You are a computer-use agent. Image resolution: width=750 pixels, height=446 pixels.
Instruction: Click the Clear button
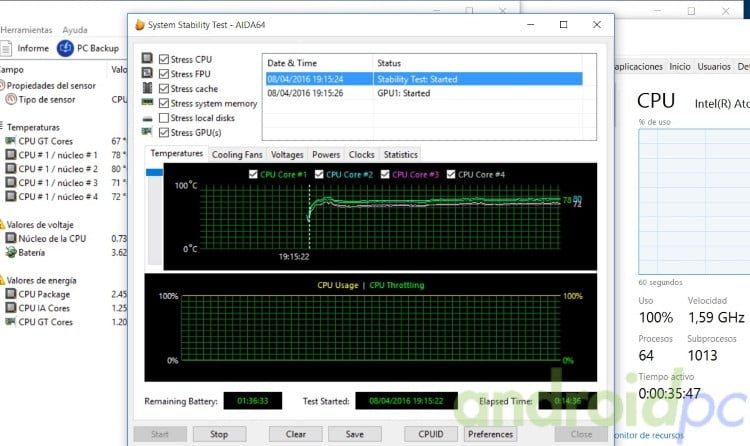296,434
